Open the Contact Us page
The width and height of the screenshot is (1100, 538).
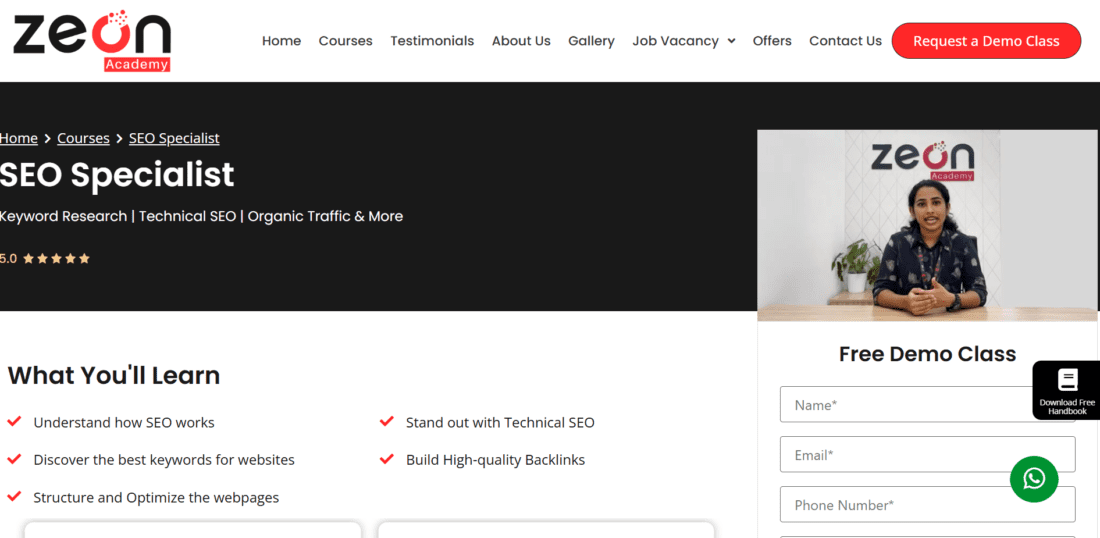[845, 41]
